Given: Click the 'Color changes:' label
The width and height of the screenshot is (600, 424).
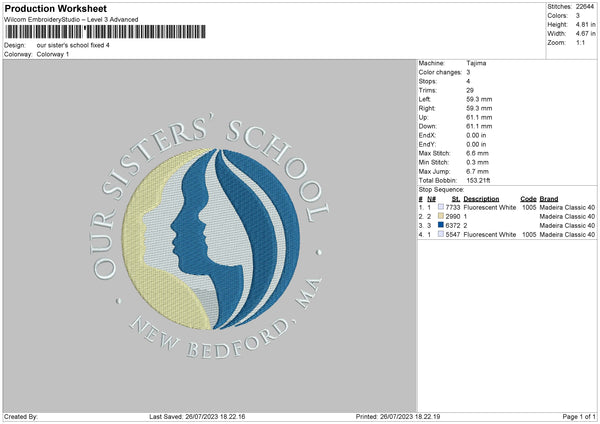Looking at the screenshot, I should coord(440,72).
